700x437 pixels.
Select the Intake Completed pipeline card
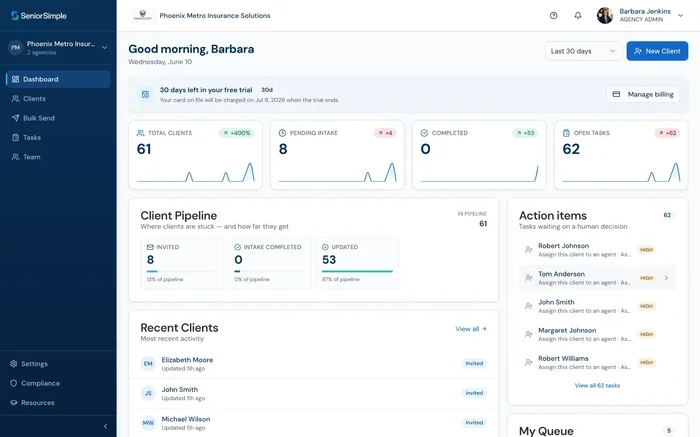pyautogui.click(x=269, y=263)
